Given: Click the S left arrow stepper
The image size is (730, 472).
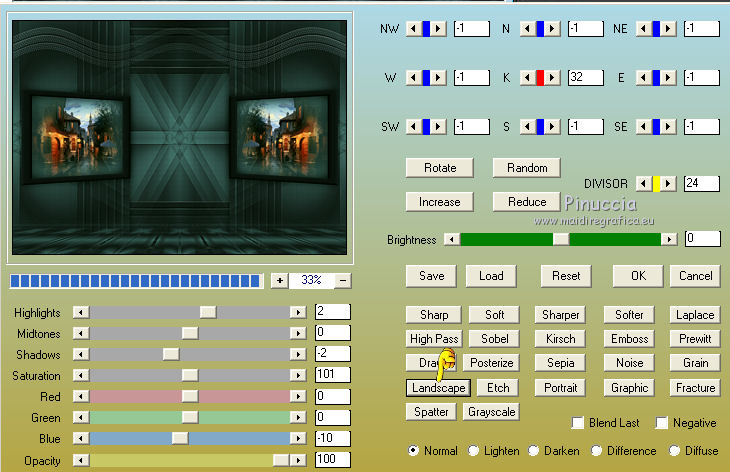Looking at the screenshot, I should 527,126.
